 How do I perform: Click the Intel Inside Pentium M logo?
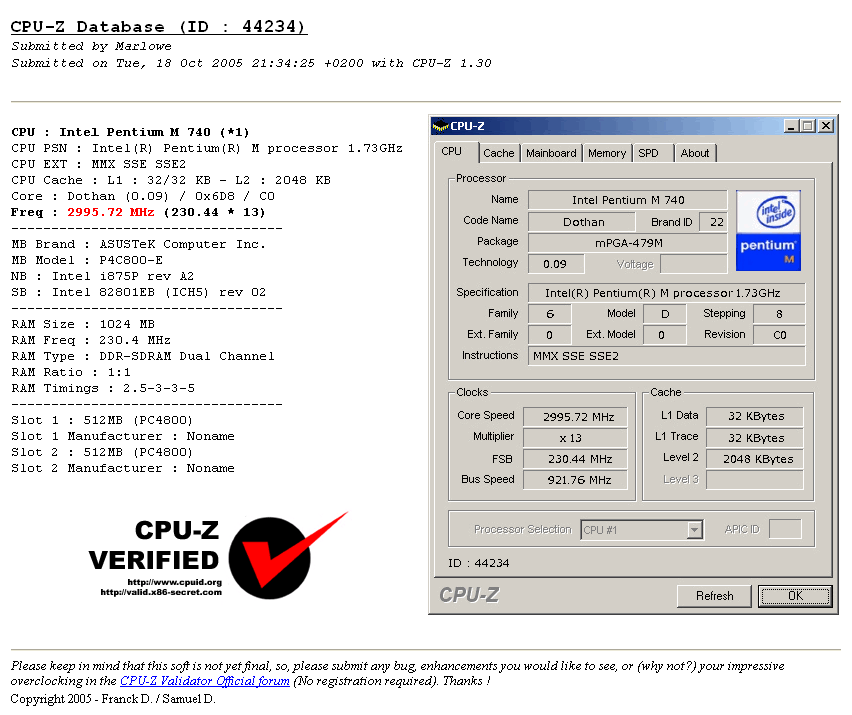coord(768,230)
